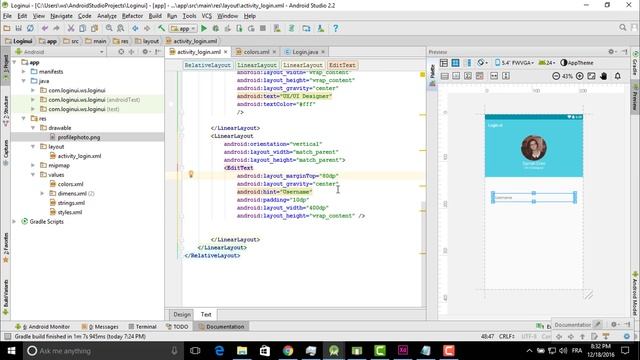Click the Collapse All icon in Project panel
The height and width of the screenshot is (360, 640).
tap(131, 52)
